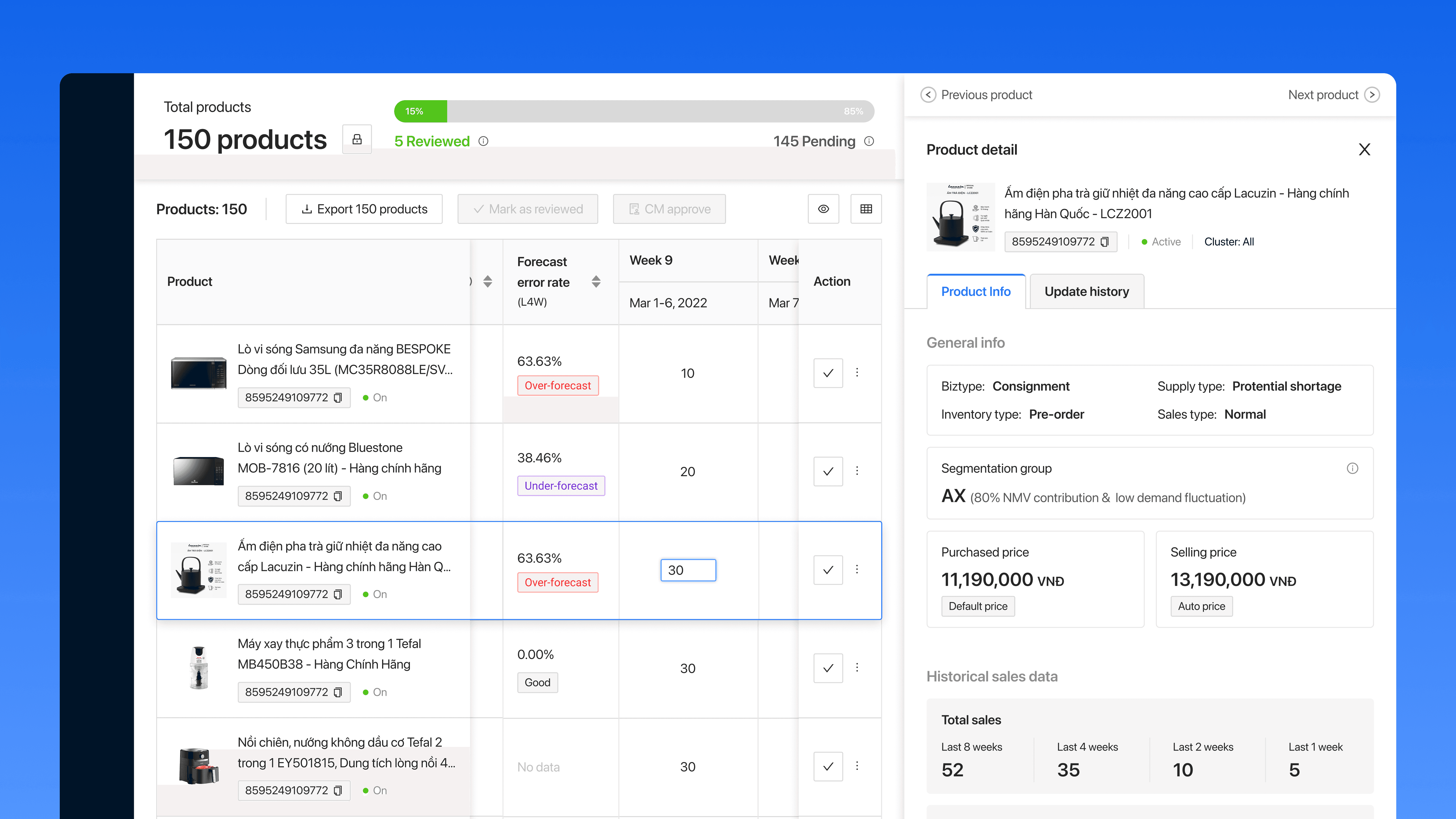Copy SKU code of Tefal MB450B38 row
Image resolution: width=1456 pixels, height=819 pixels.
pyautogui.click(x=338, y=692)
